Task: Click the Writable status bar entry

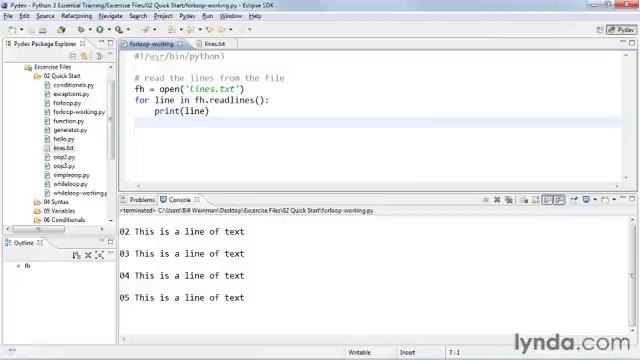Action: 360,352
